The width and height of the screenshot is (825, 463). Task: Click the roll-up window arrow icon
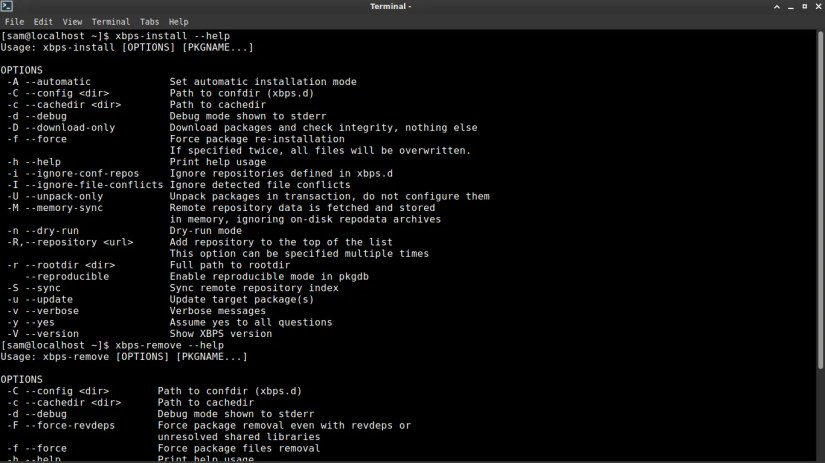click(777, 6)
